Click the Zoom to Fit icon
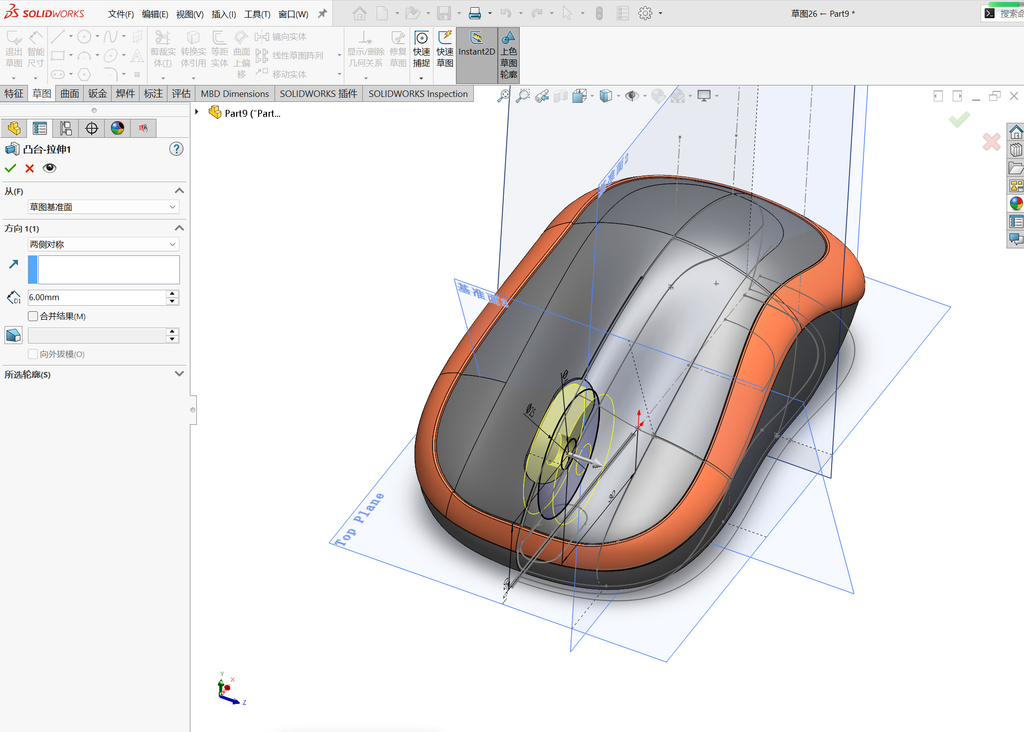This screenshot has width=1024, height=732. tap(504, 96)
